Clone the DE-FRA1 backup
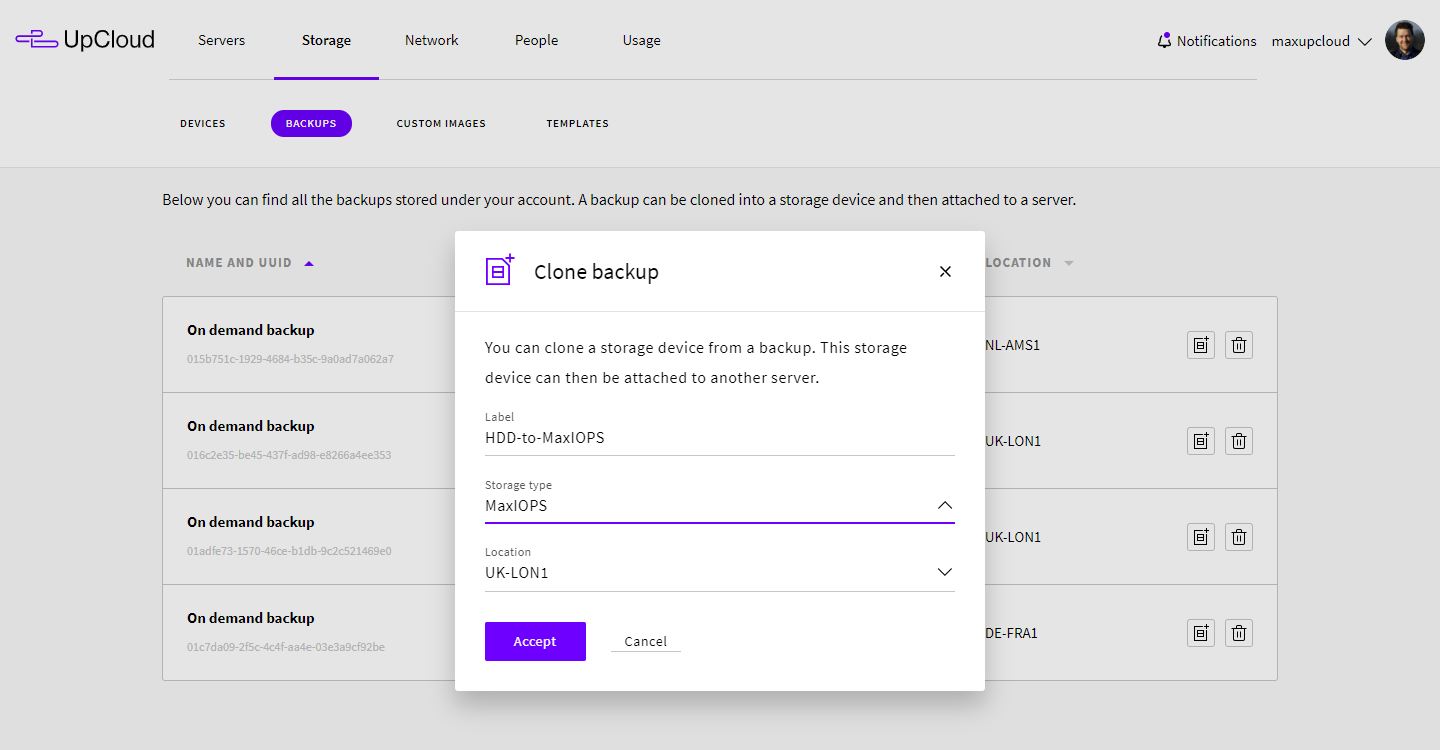The image size is (1440, 750). (1201, 633)
